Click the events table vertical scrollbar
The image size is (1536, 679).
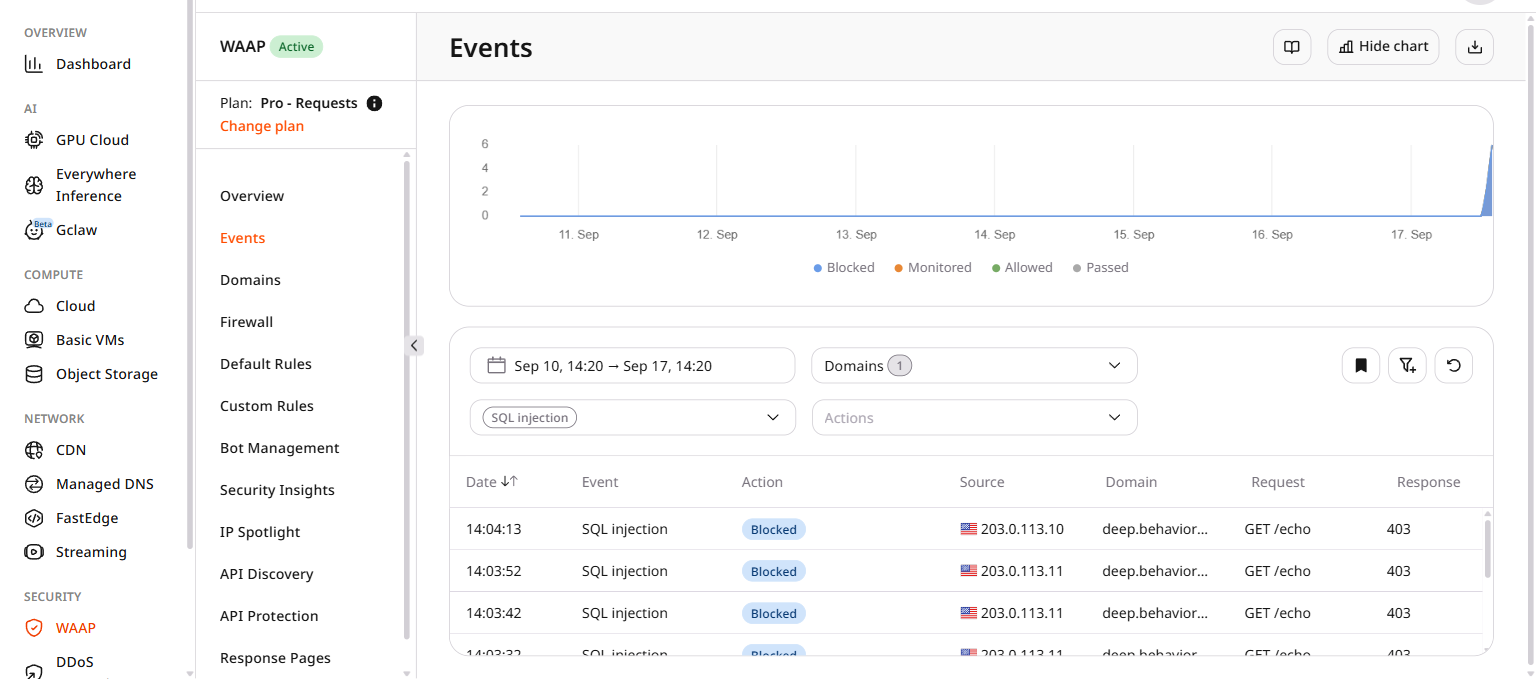(1488, 548)
